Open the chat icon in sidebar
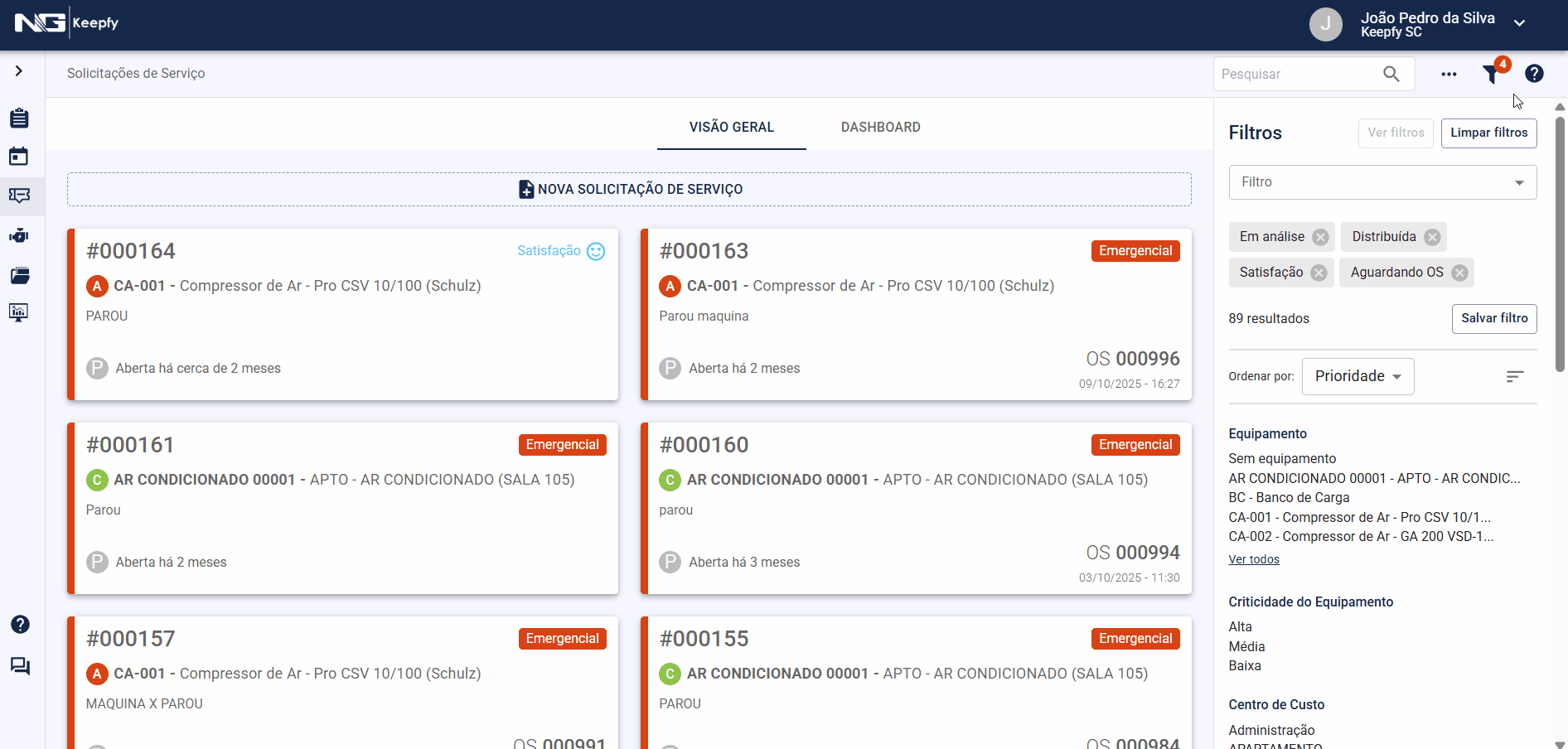 (x=20, y=666)
